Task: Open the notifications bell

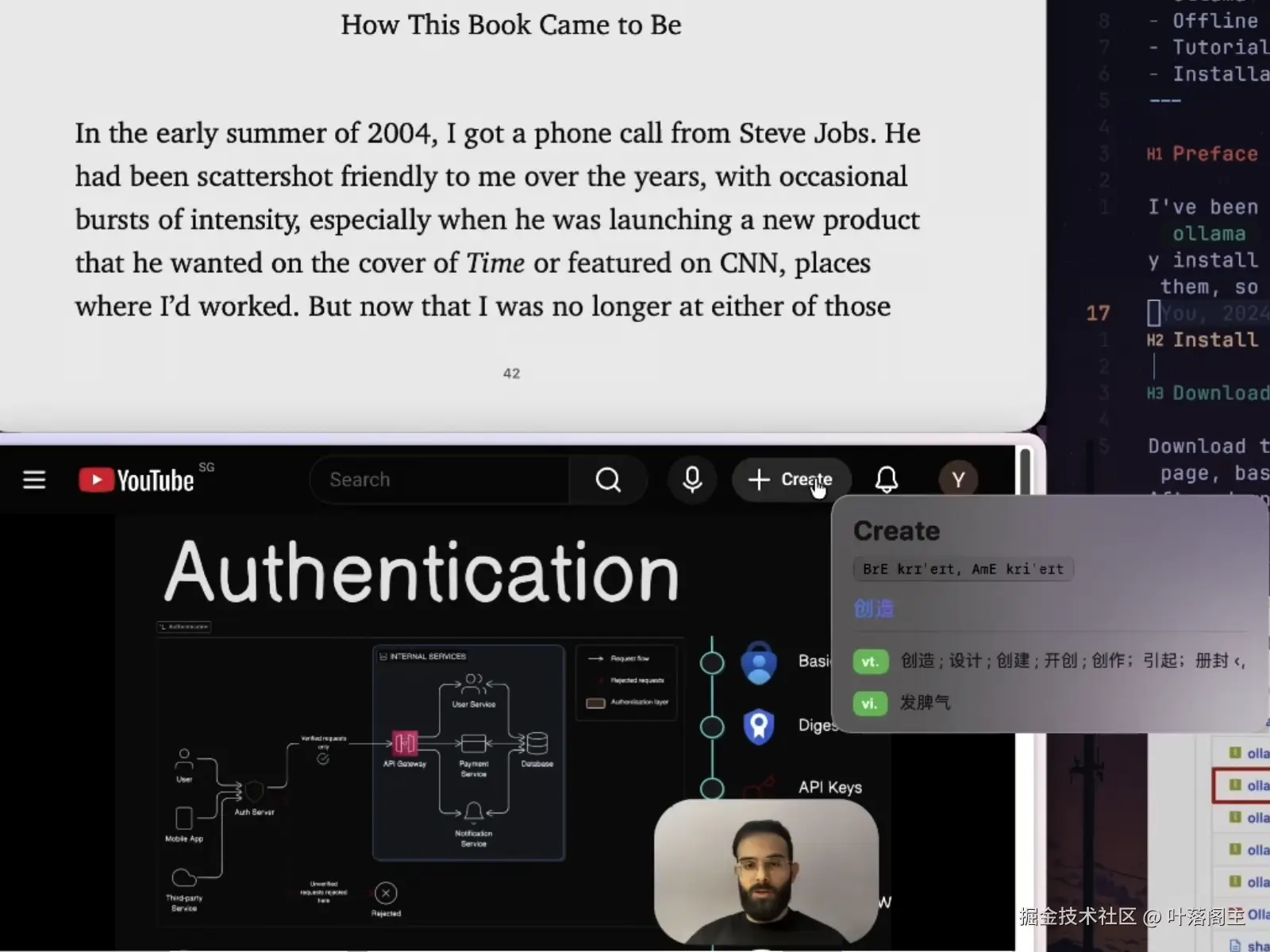Action: point(886,479)
